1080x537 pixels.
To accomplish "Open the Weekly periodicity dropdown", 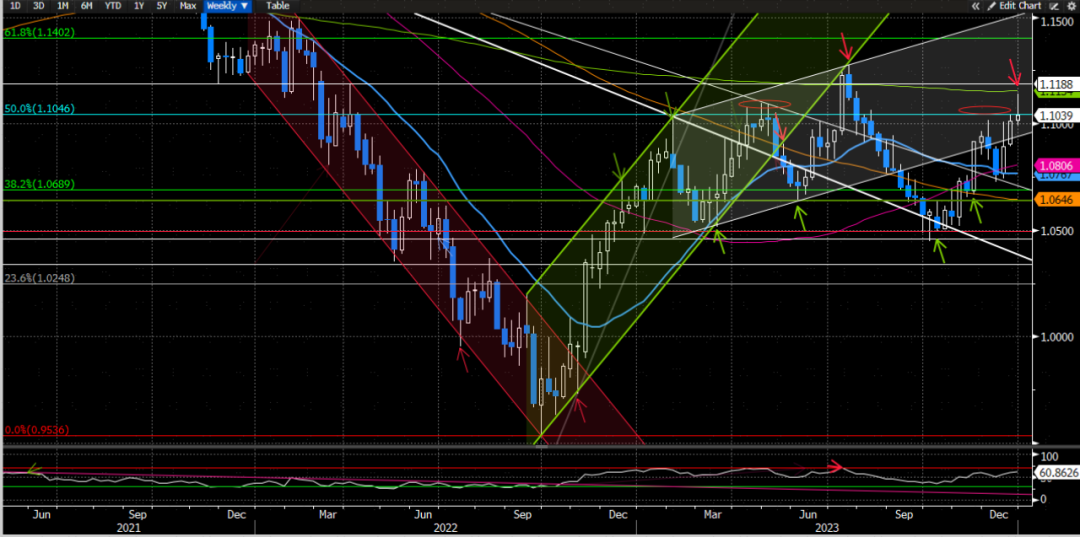I will [x=227, y=6].
